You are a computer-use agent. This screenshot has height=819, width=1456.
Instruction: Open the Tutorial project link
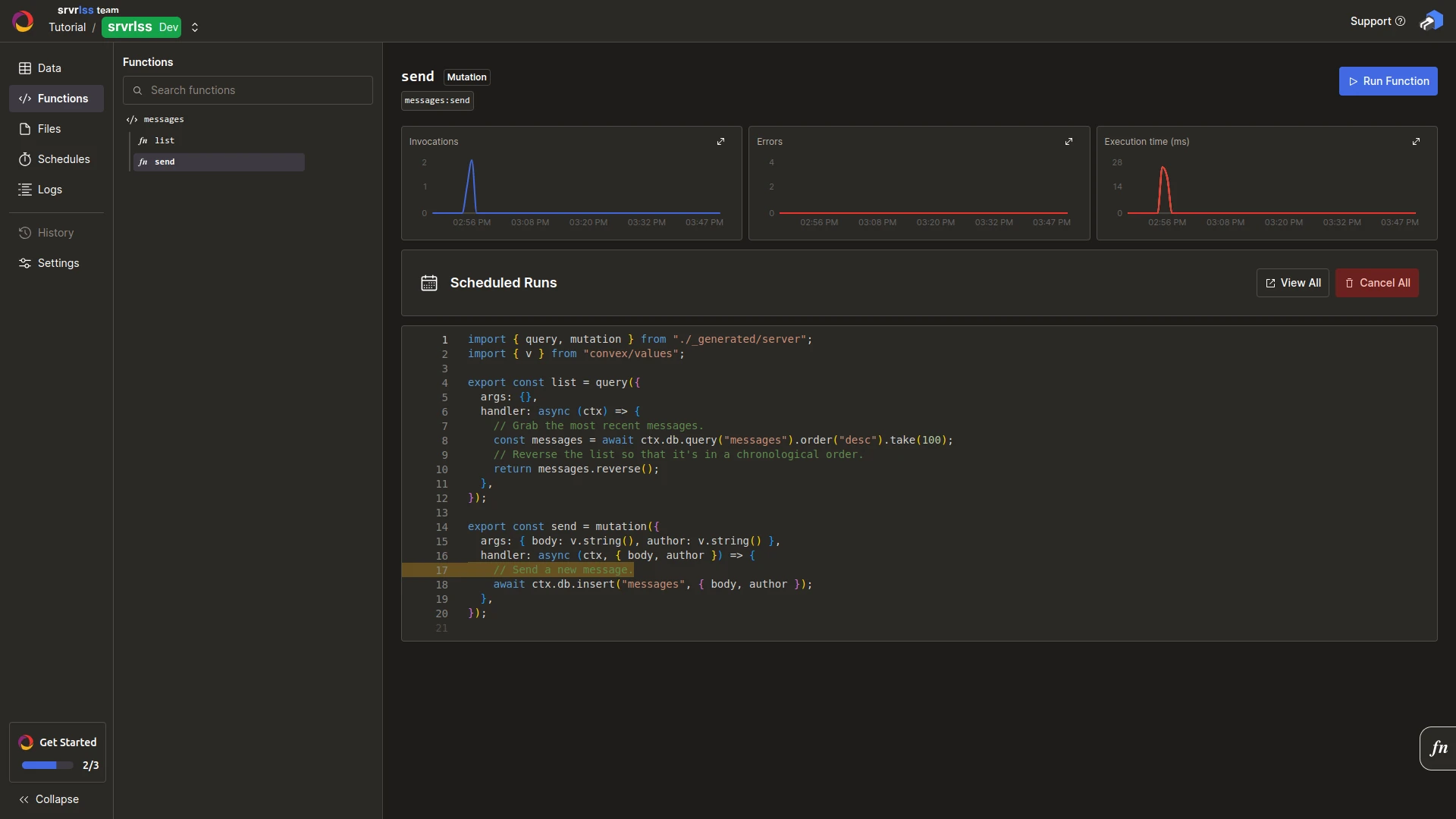click(67, 27)
